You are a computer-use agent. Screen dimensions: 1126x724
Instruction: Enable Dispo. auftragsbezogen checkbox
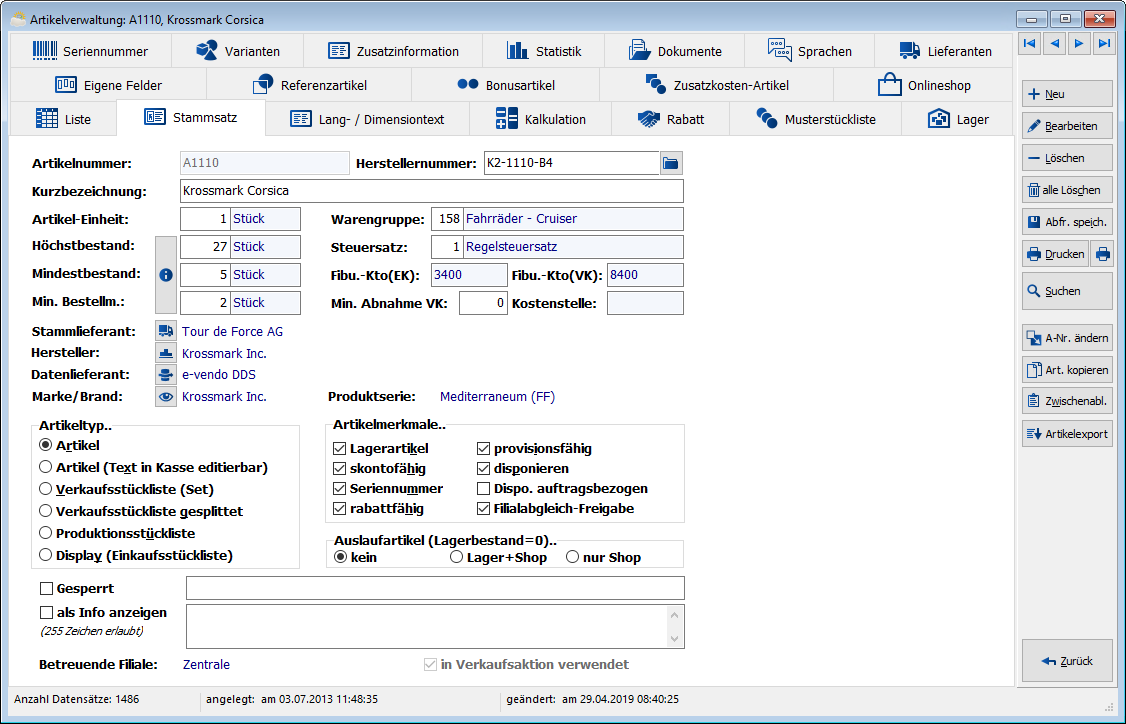click(483, 489)
